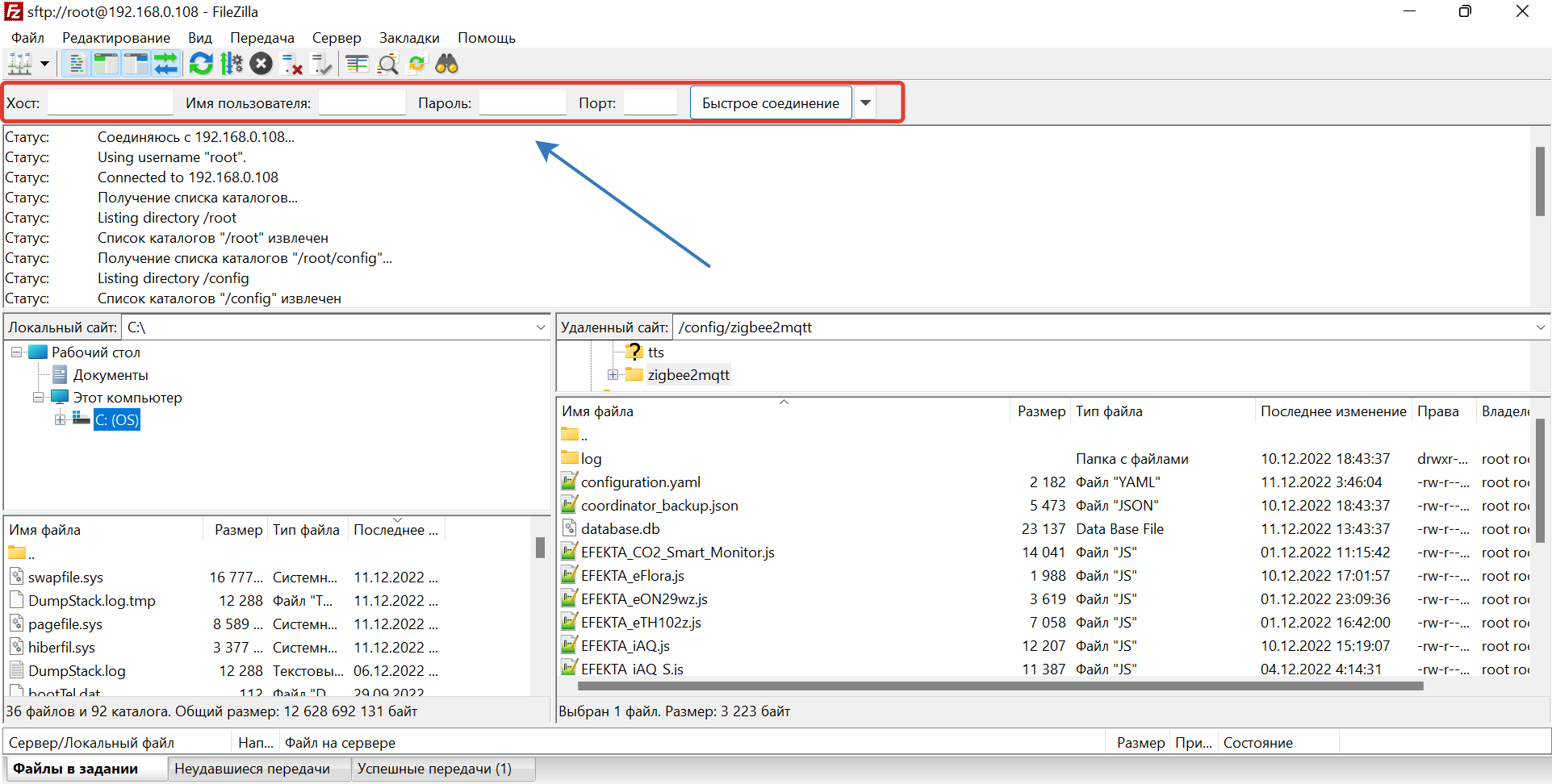Click the Имя пользователя input field
The image size is (1552, 784).
point(362,102)
